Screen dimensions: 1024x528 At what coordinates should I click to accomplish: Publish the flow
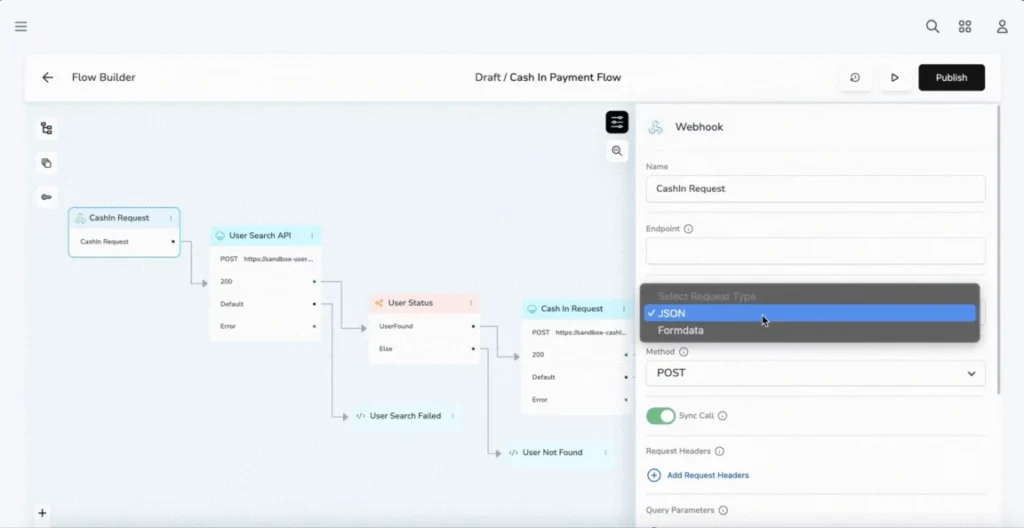tap(951, 78)
